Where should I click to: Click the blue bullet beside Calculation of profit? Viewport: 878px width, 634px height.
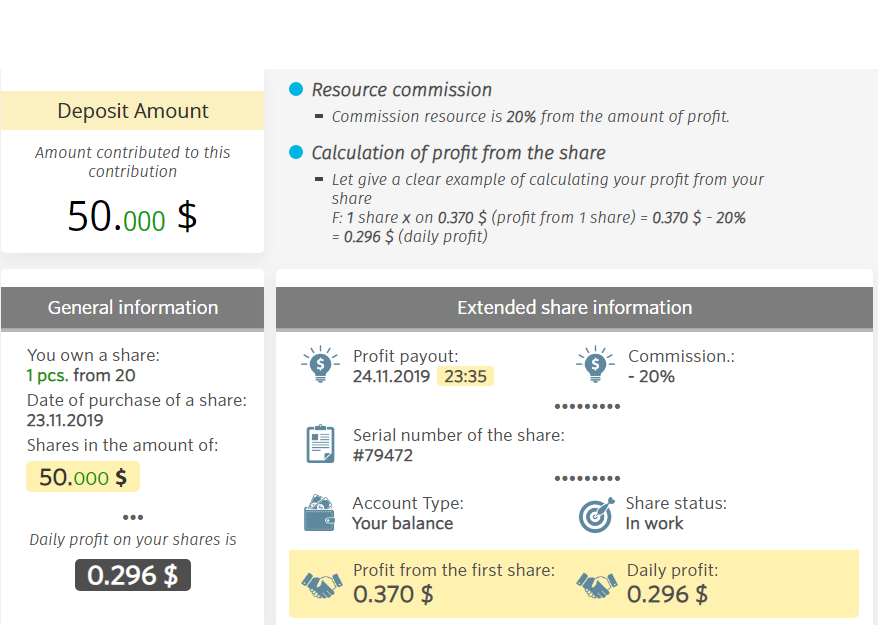(x=296, y=152)
